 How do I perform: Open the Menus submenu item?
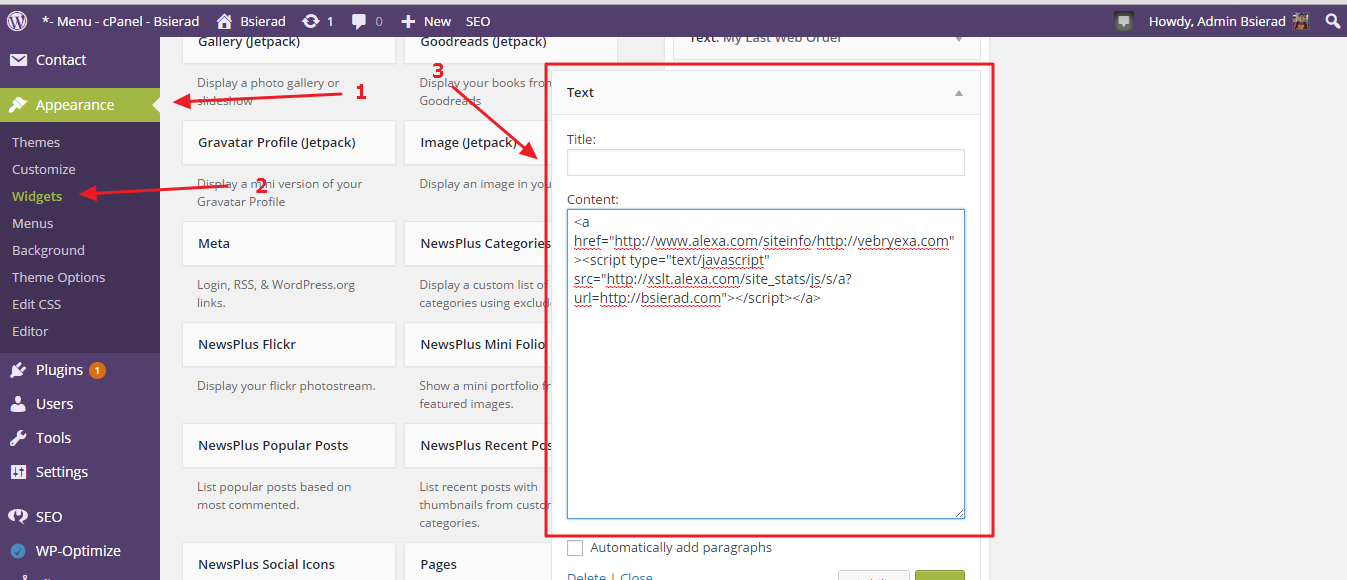pyautogui.click(x=33, y=223)
